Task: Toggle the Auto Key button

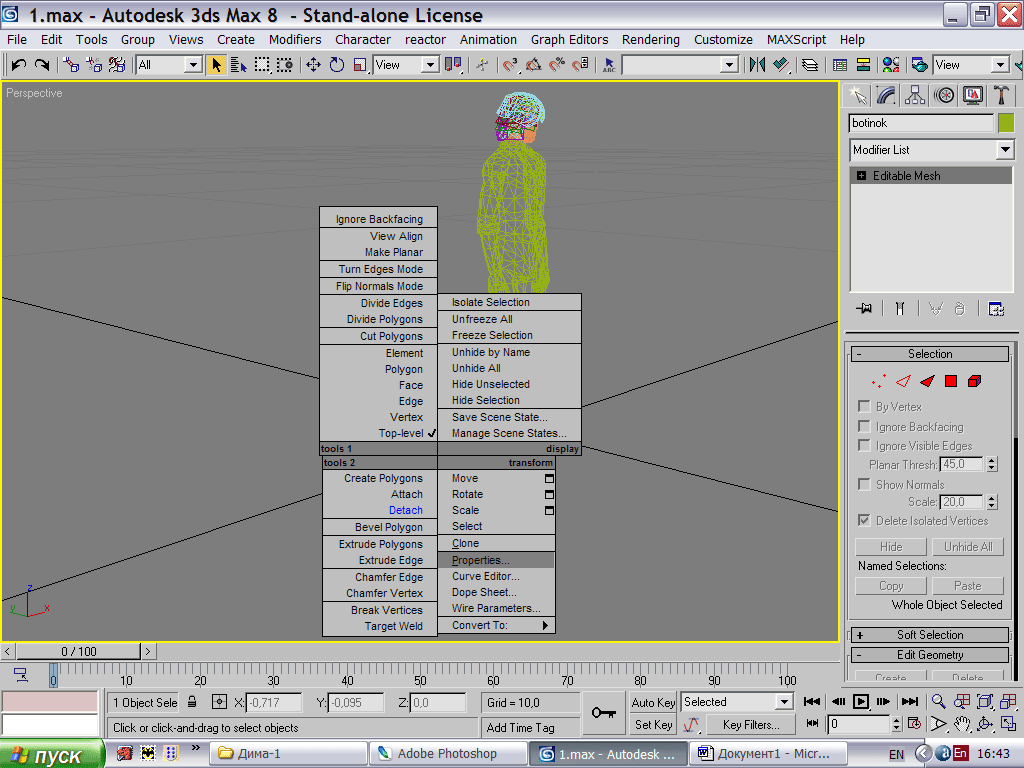Action: (x=653, y=702)
